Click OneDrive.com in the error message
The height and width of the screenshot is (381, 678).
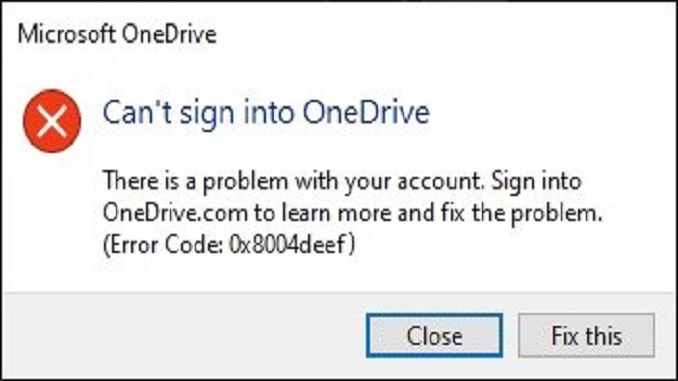pyautogui.click(x=176, y=212)
